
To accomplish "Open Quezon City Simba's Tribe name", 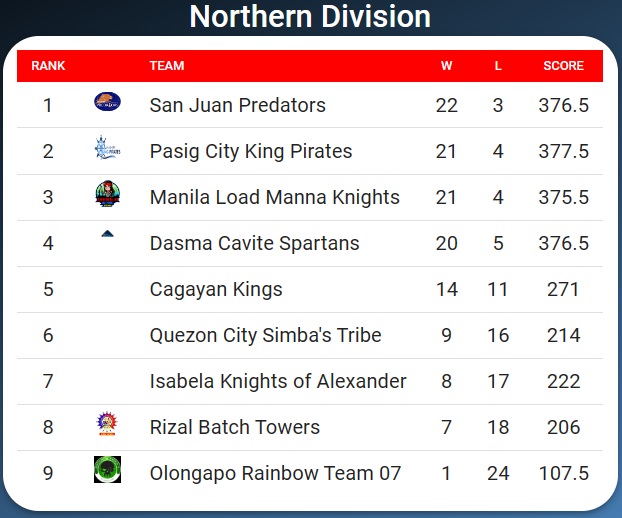I will (265, 335).
